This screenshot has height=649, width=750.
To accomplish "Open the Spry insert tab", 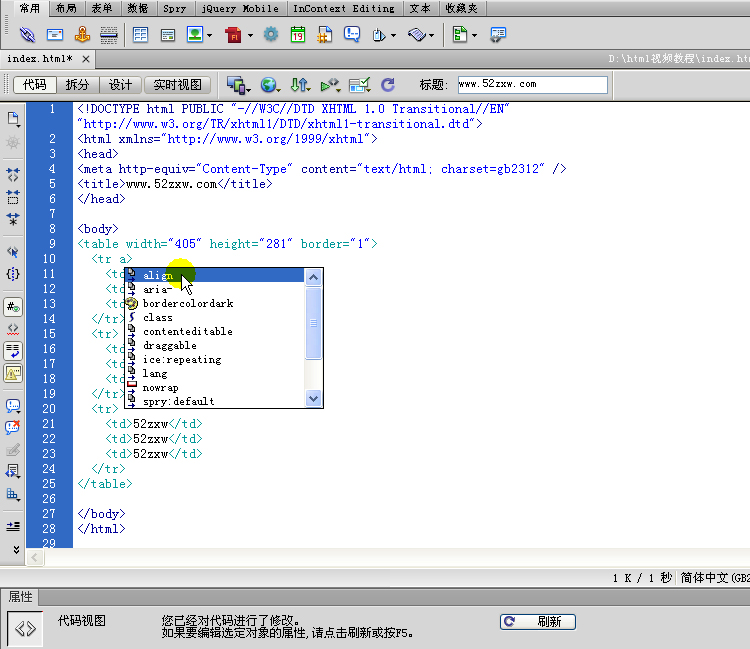I will click(x=175, y=8).
